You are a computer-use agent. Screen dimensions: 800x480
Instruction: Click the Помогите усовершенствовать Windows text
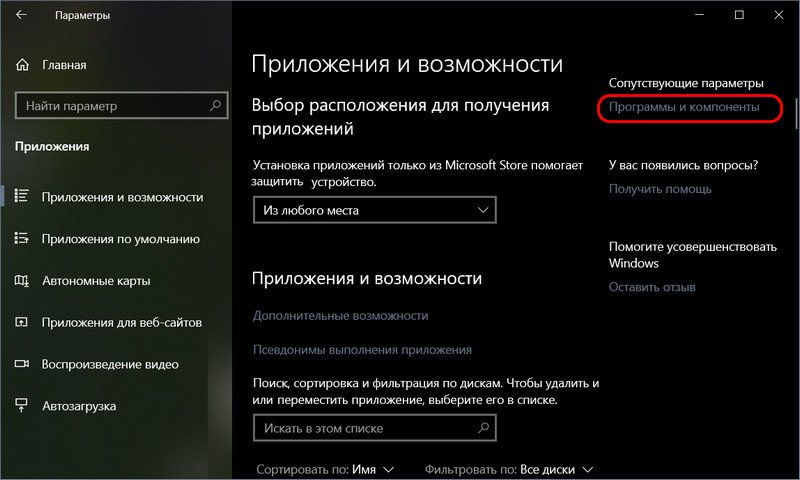[692, 255]
